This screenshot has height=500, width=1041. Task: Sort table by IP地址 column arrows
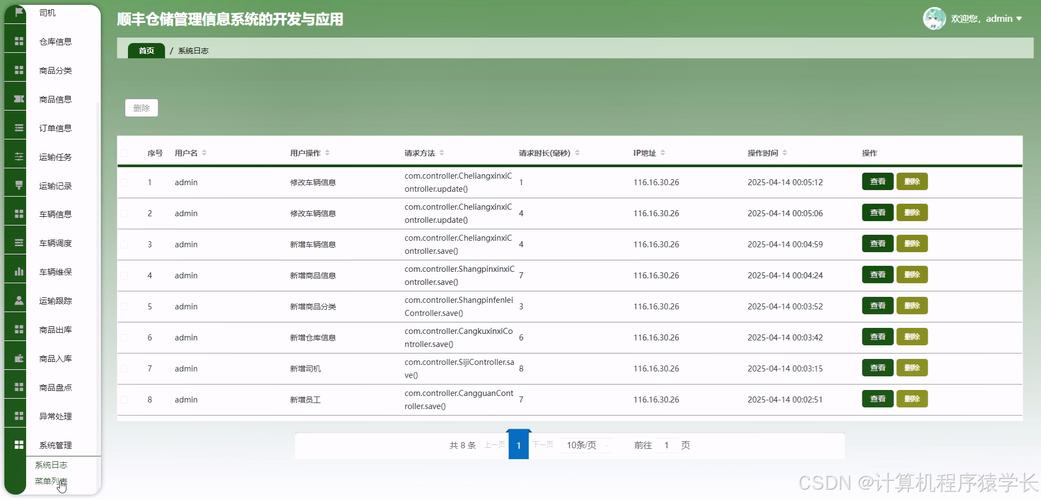point(663,153)
